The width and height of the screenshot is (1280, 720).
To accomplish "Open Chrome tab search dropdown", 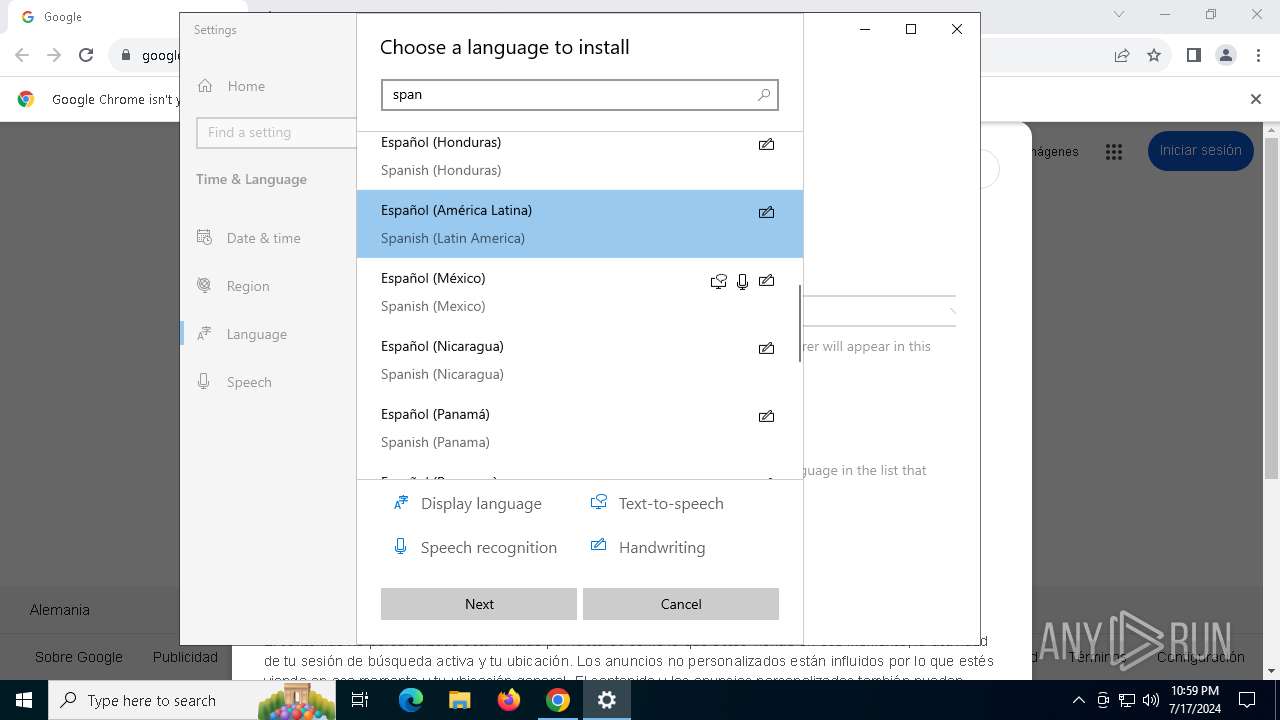I will click(x=1120, y=14).
